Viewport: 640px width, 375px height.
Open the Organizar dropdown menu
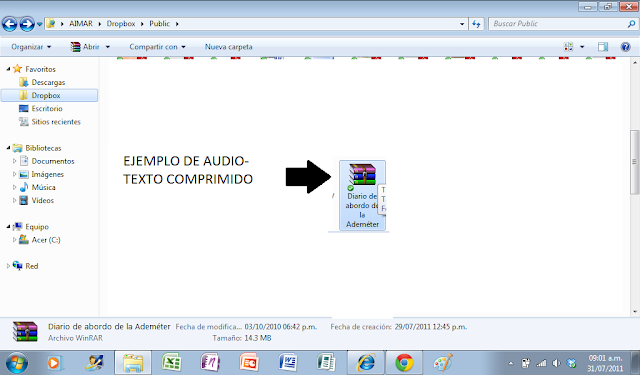[31, 47]
